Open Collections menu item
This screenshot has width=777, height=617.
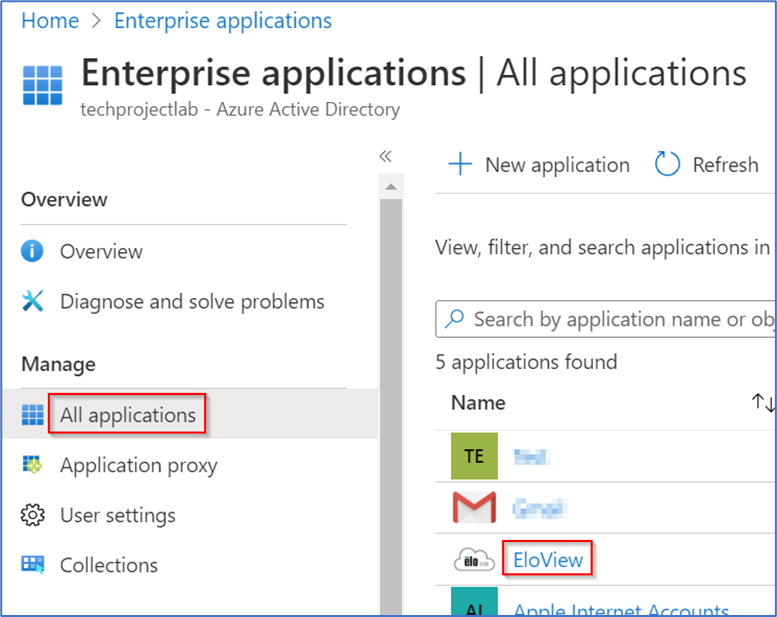[109, 565]
